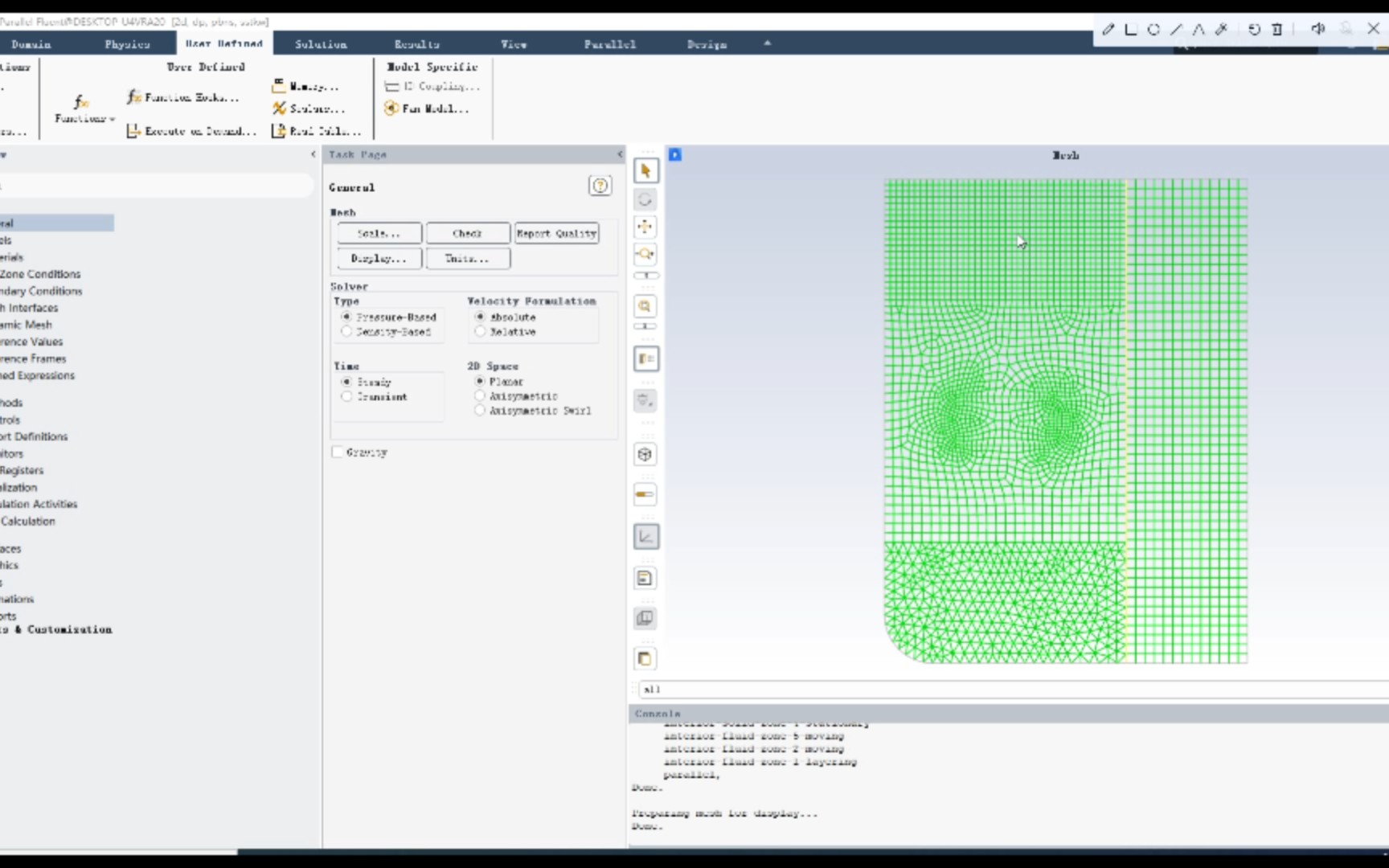This screenshot has width=1389, height=868.
Task: Open the Fan Model dialog
Action: coord(426,108)
